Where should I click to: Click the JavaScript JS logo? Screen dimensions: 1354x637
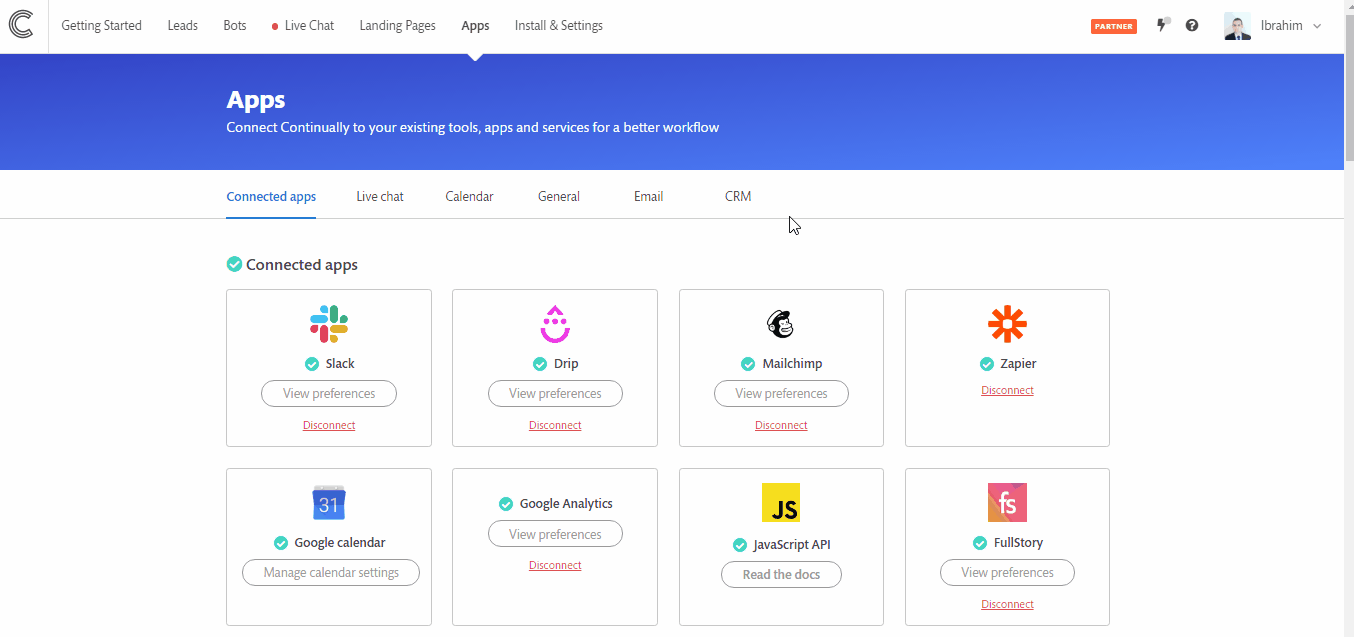point(781,503)
